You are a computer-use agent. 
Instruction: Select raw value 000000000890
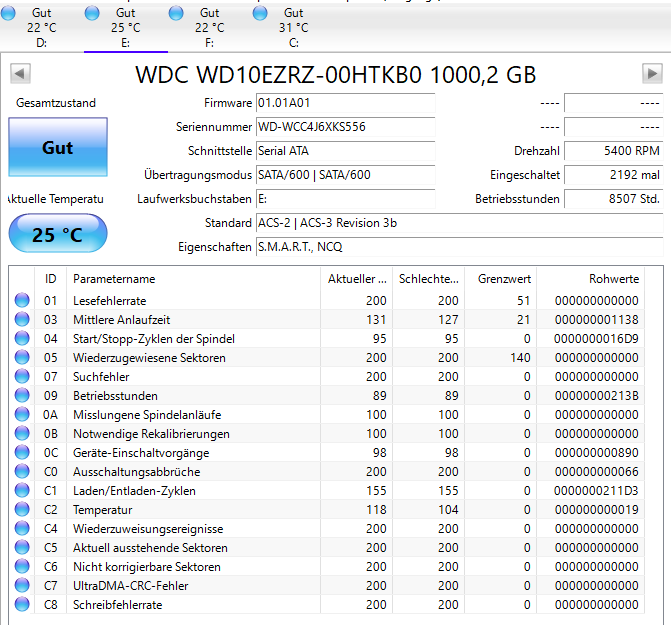(x=597, y=453)
